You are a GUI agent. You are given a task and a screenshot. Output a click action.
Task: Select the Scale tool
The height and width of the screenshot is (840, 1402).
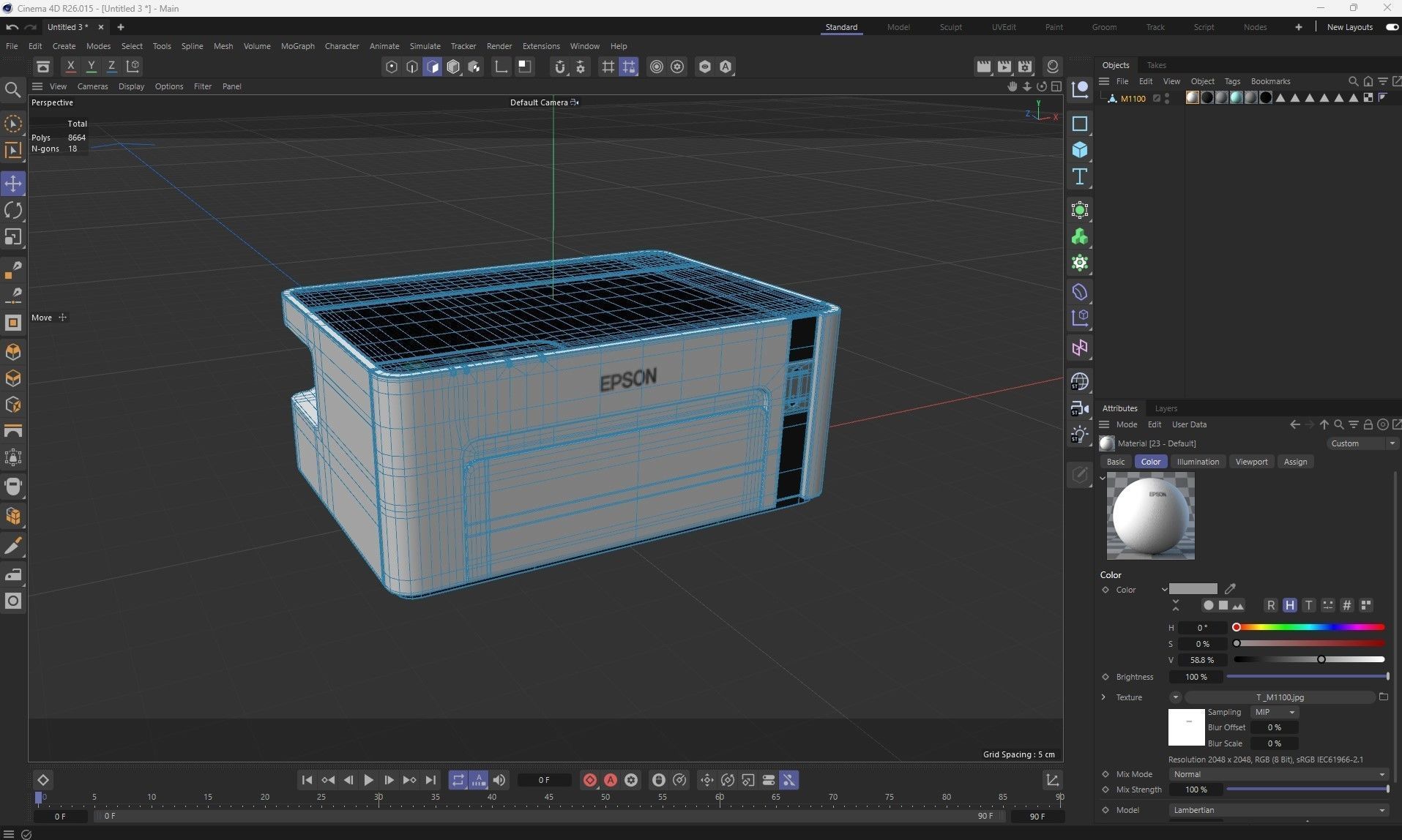point(13,237)
